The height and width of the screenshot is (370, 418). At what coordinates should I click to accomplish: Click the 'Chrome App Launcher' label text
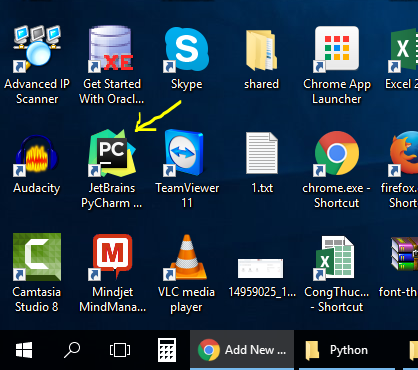337,92
